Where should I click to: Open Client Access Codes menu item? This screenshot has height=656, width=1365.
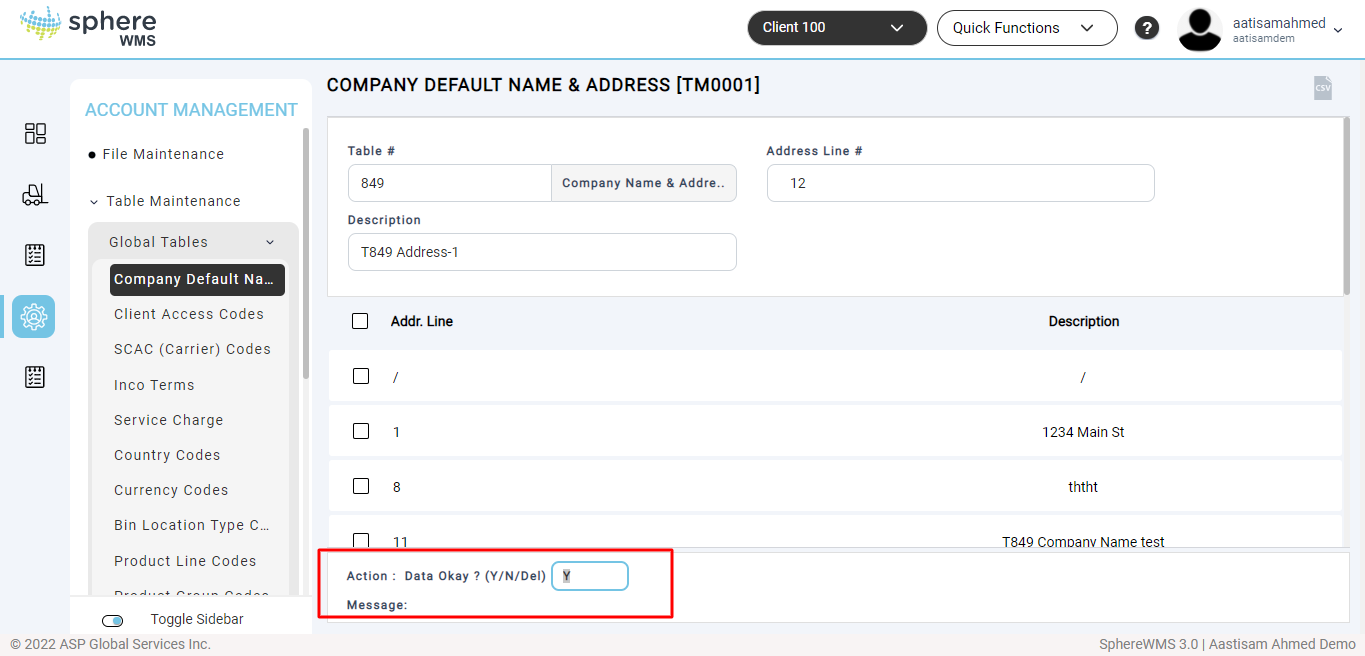point(189,314)
